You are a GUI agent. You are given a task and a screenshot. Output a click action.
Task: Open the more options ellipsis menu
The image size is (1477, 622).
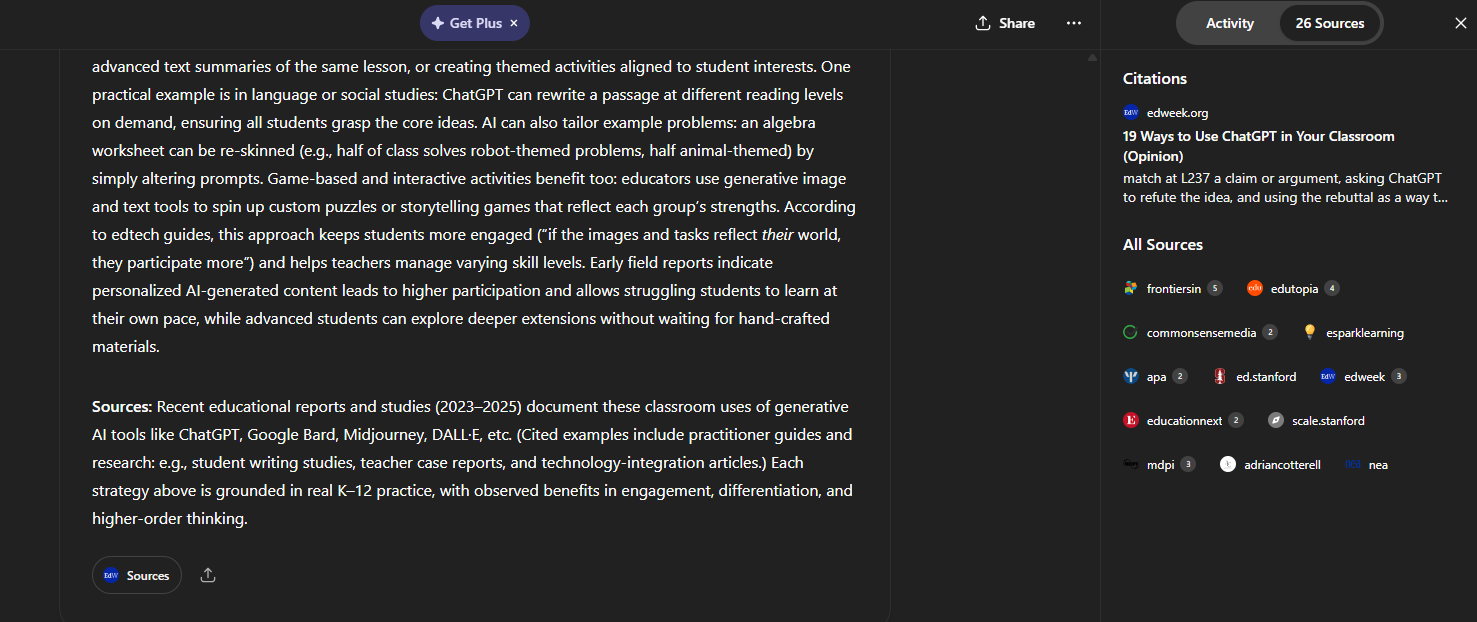click(x=1073, y=23)
